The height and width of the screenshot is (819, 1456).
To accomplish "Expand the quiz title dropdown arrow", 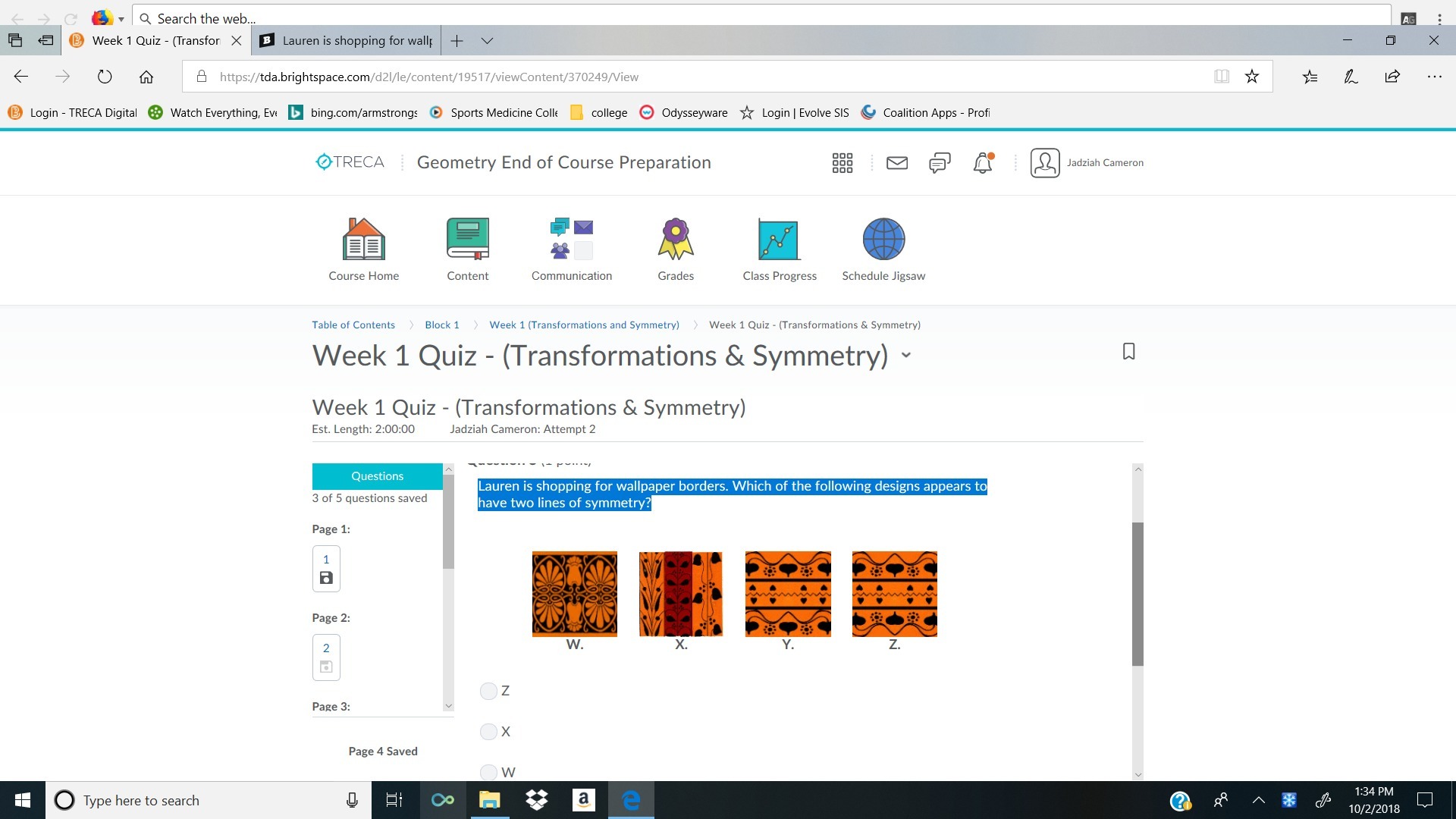I will (x=905, y=355).
